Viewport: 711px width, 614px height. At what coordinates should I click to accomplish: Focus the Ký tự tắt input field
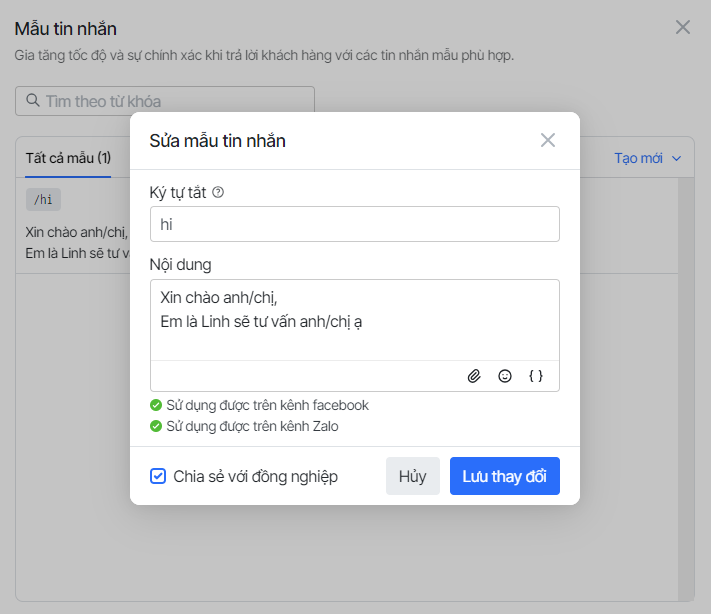click(354, 225)
